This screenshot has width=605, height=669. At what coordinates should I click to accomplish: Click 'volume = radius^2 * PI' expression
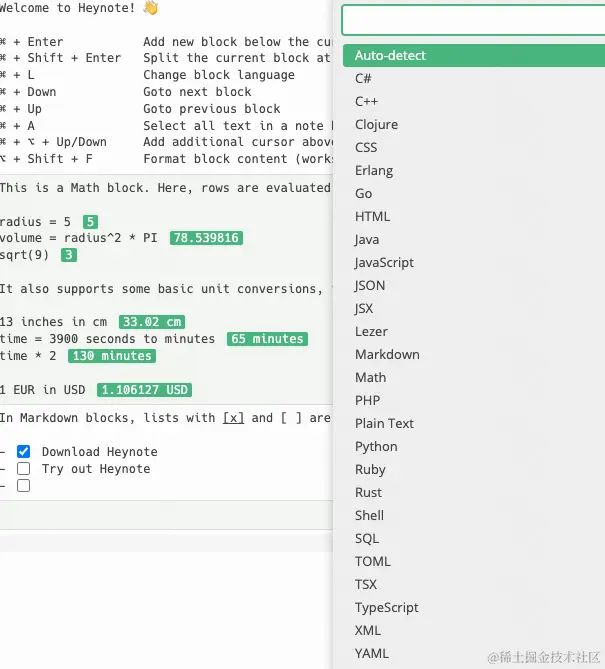[x=79, y=238]
